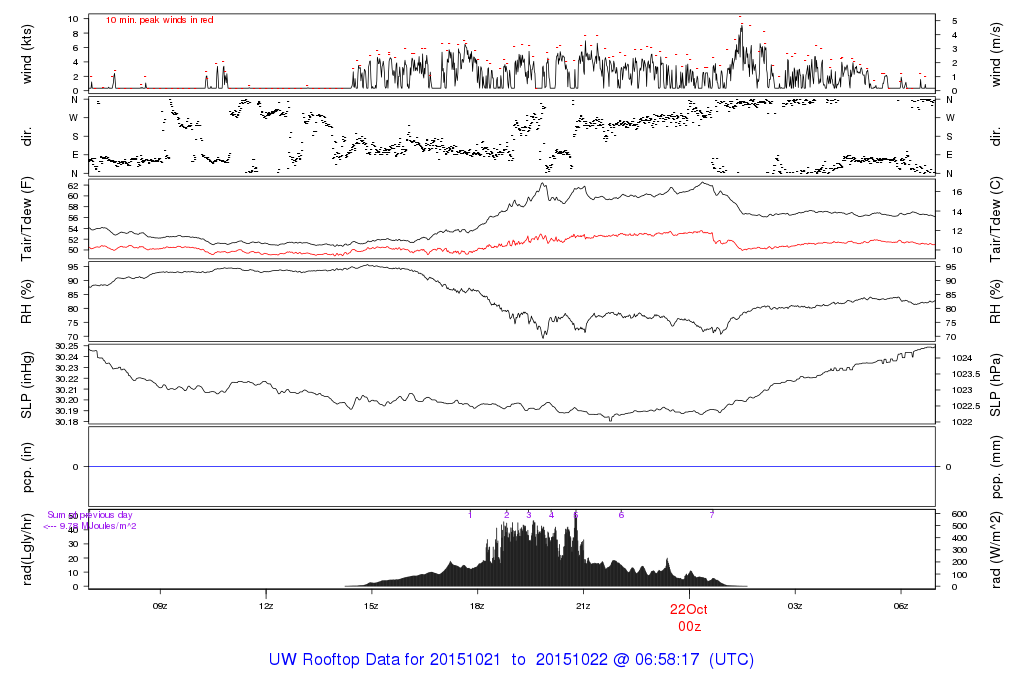Image resolution: width=1024 pixels, height=700 pixels.
Task: Click the '21z' time axis label
Action: [x=583, y=606]
